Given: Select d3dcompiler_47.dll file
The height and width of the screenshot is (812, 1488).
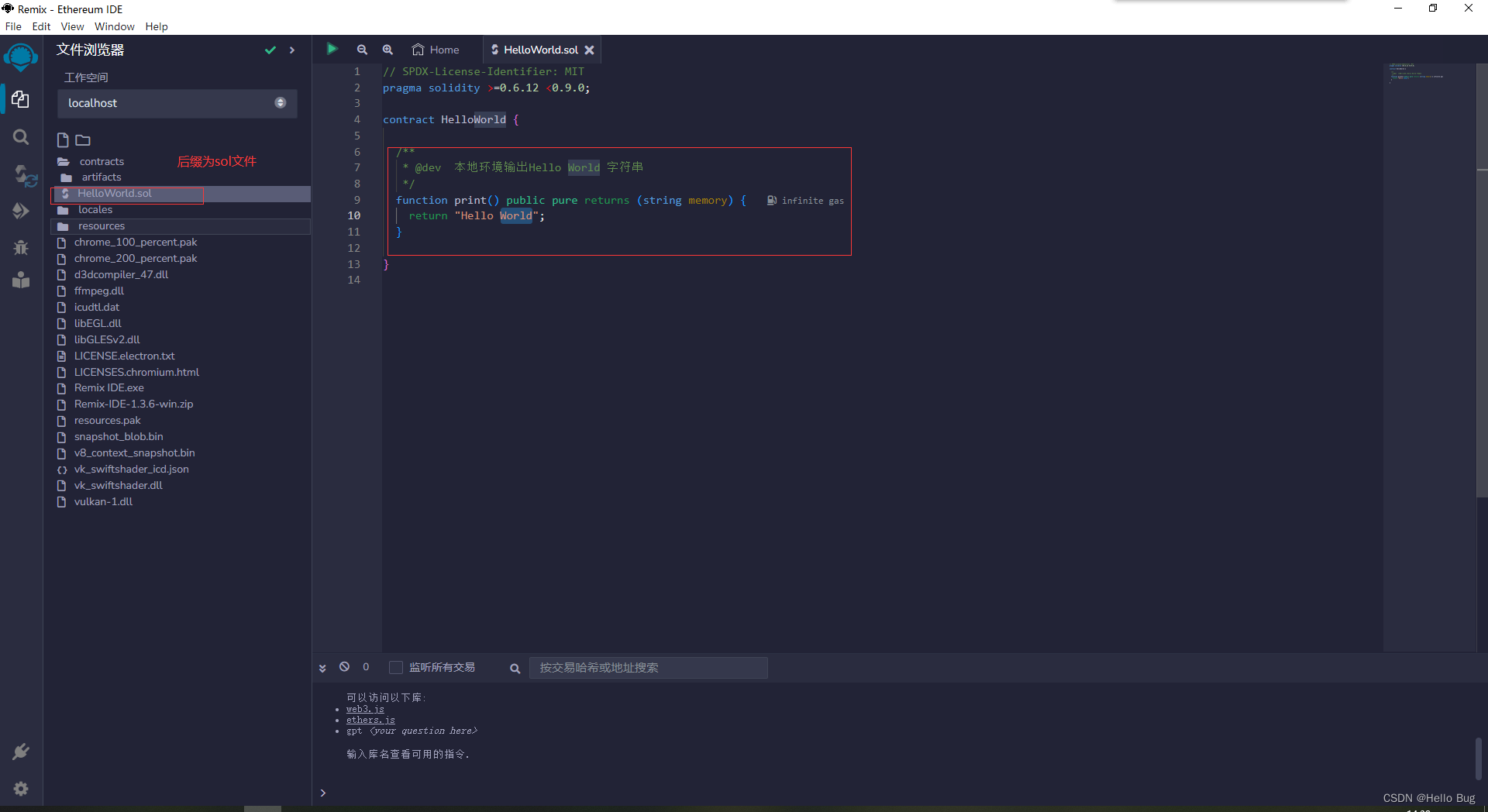Looking at the screenshot, I should (122, 275).
